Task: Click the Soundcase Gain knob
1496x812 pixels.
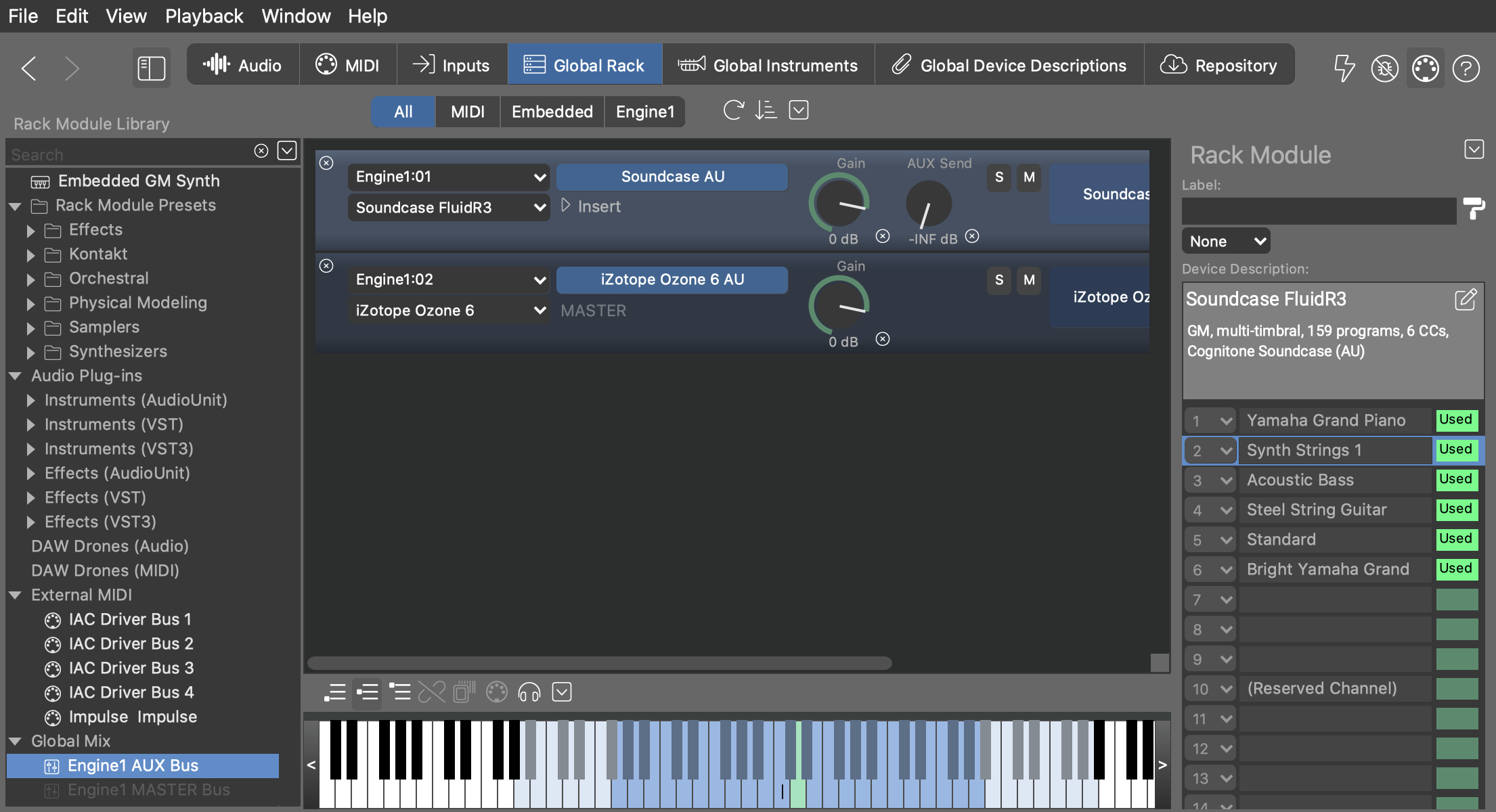Action: pos(839,202)
